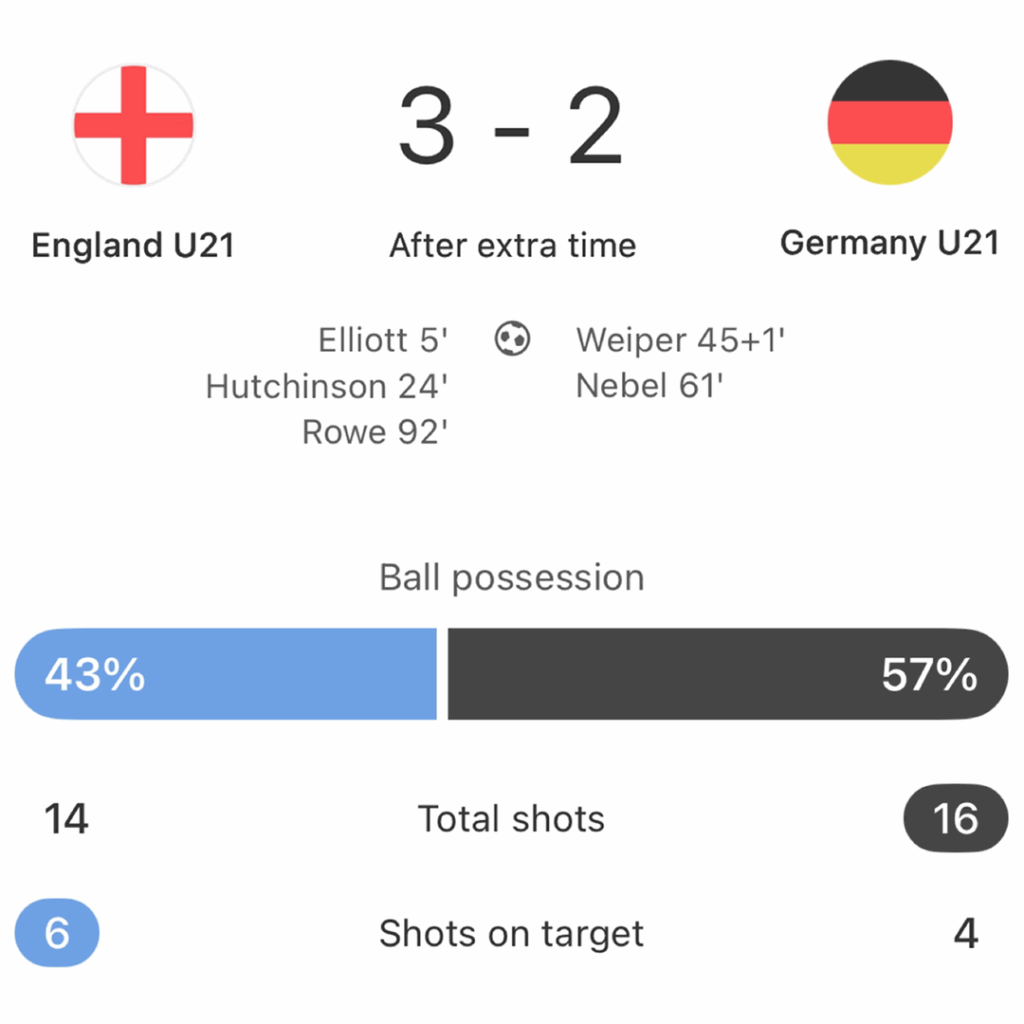Select the 3 - 2 final score
1024x1024 pixels.
(x=511, y=125)
